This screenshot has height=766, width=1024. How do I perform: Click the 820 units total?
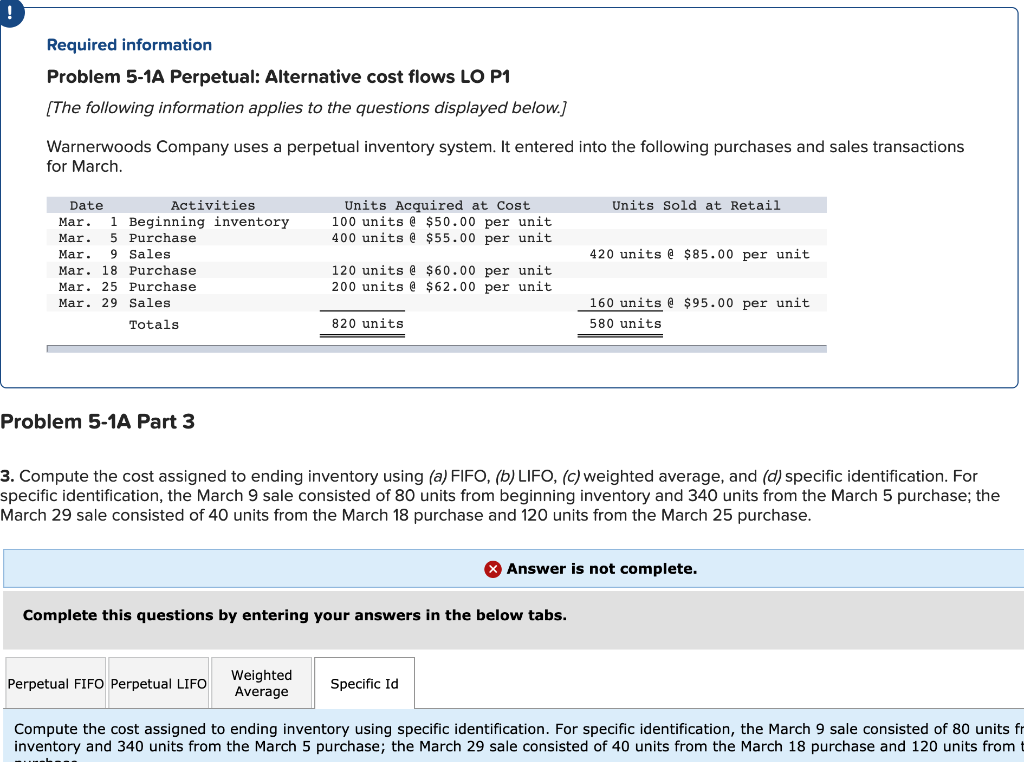point(367,323)
